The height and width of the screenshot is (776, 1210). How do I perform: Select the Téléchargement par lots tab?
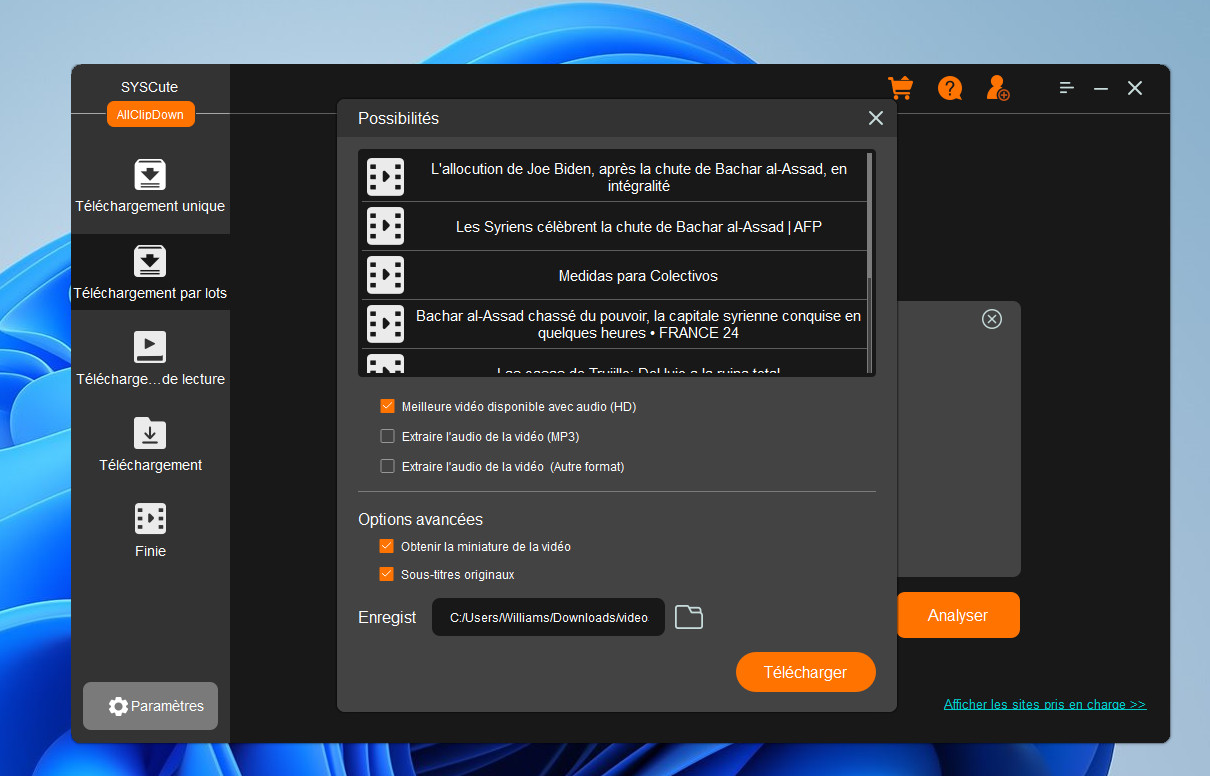click(x=150, y=273)
